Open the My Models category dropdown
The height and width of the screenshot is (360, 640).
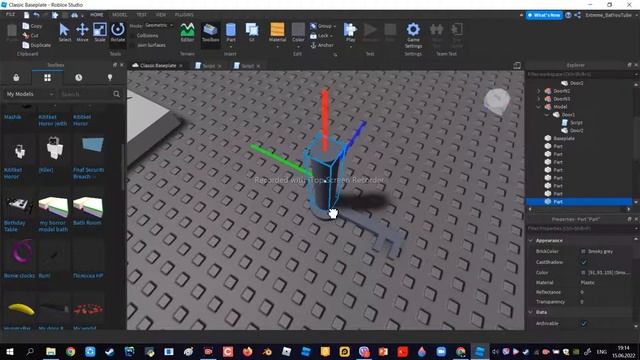coord(29,94)
